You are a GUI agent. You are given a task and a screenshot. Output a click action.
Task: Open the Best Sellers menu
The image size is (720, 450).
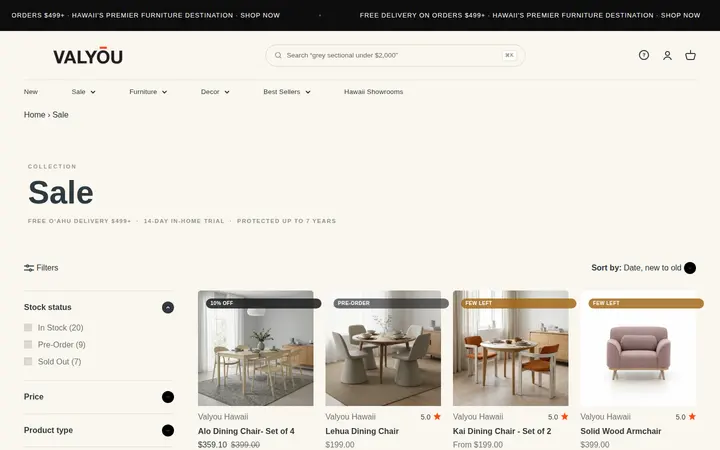[x=287, y=92]
